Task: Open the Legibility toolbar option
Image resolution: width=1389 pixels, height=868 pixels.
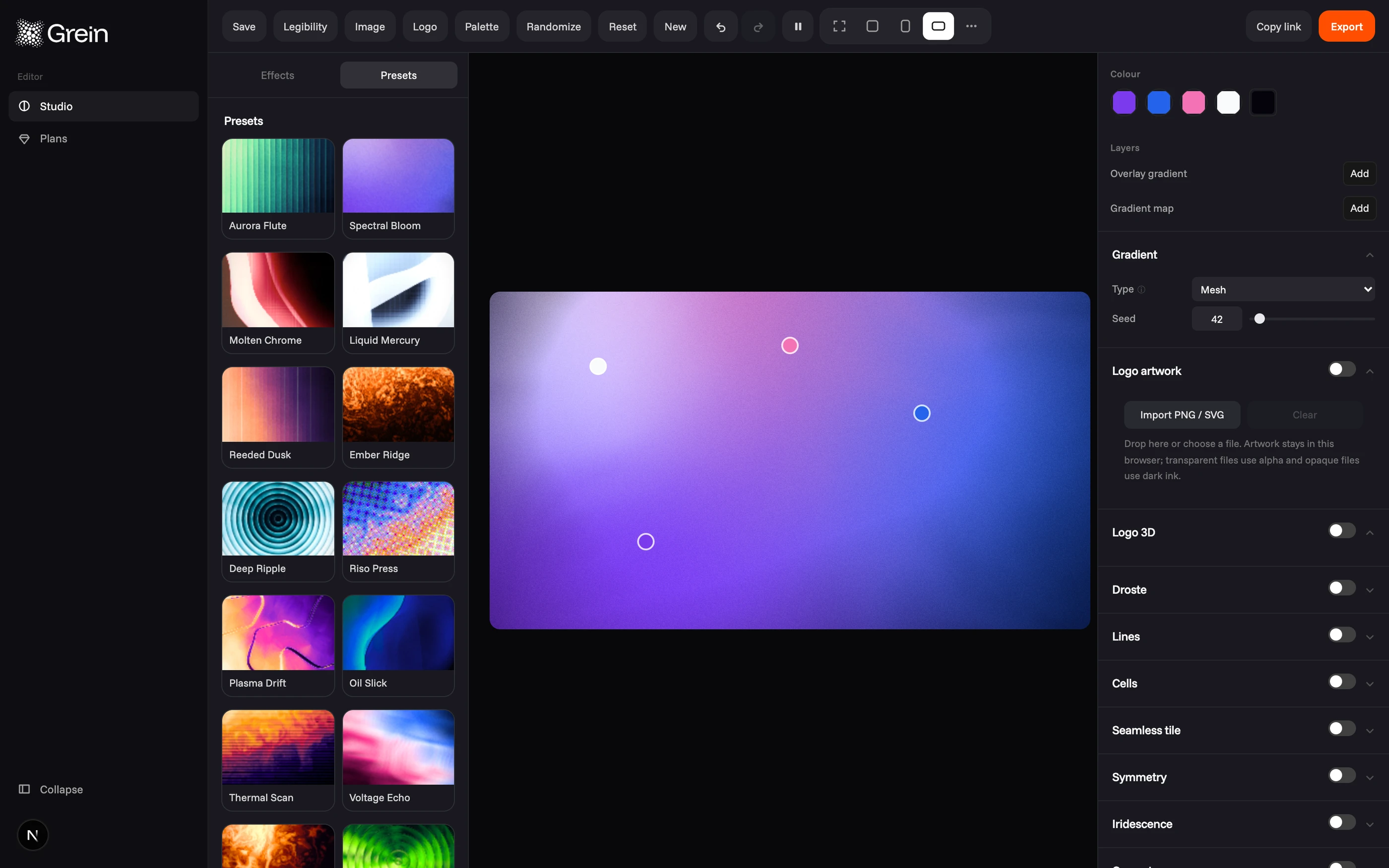Action: (x=305, y=26)
